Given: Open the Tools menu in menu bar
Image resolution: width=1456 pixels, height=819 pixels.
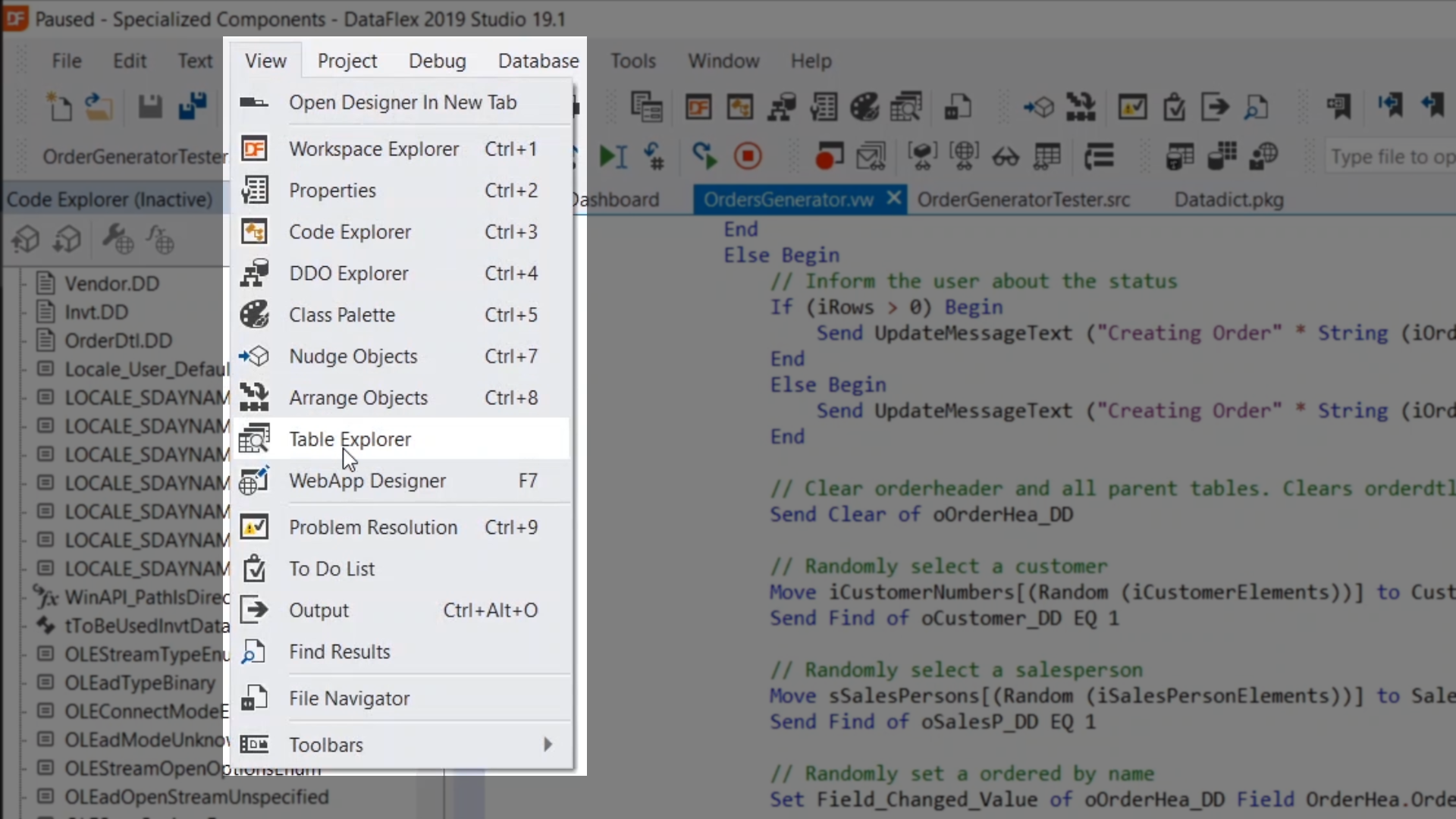Looking at the screenshot, I should (632, 61).
